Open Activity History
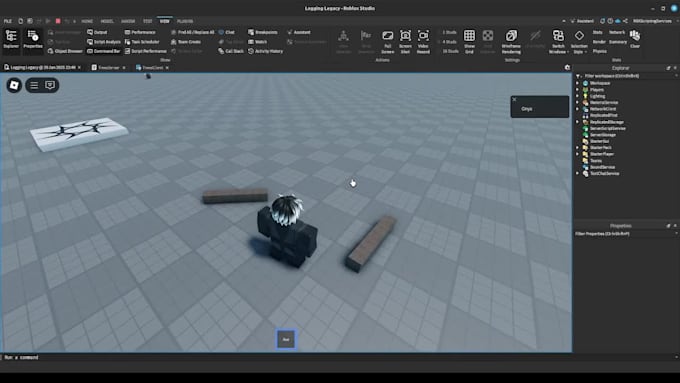 265,51
